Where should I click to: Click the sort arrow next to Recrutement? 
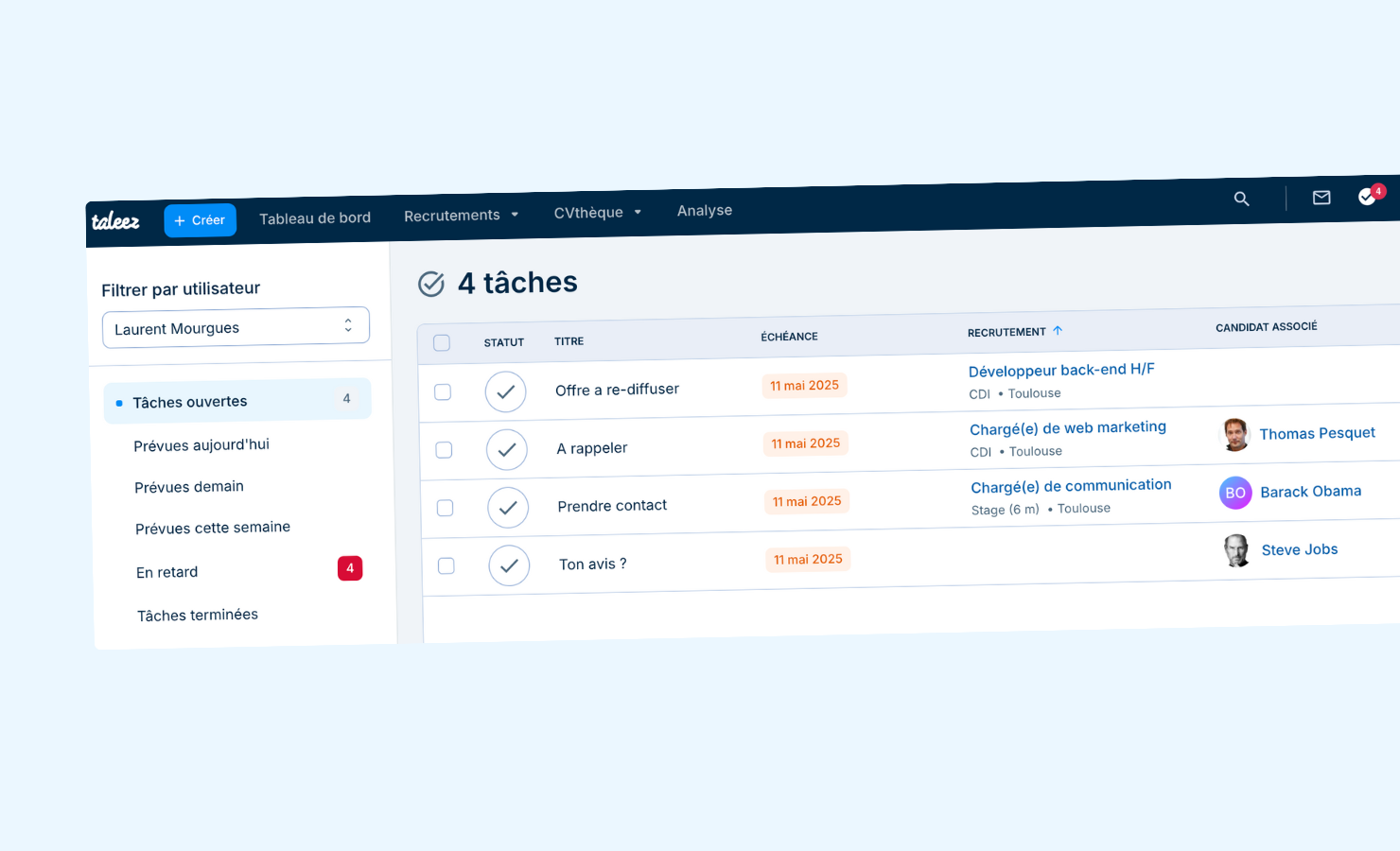1058,330
